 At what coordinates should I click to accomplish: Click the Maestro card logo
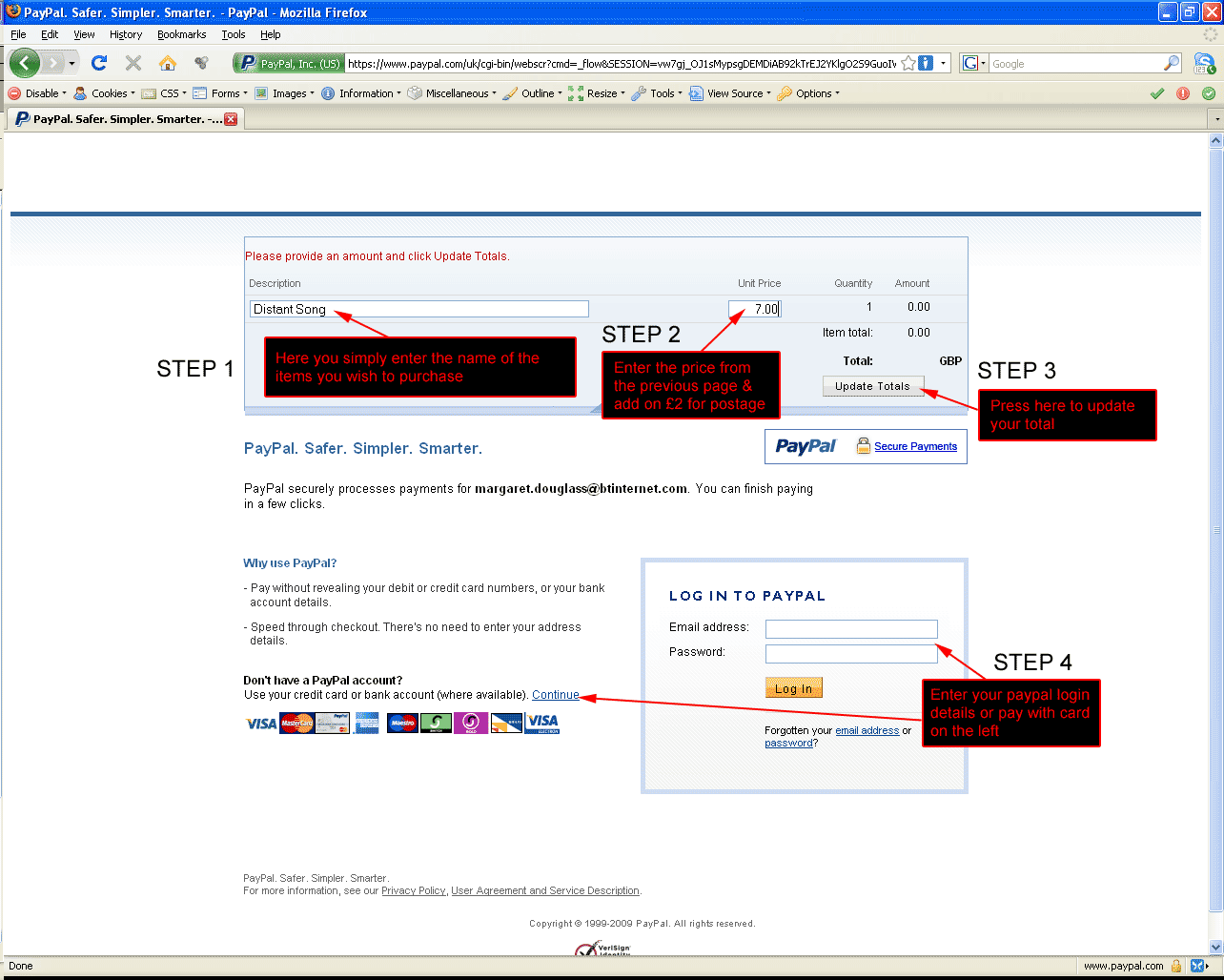(403, 724)
